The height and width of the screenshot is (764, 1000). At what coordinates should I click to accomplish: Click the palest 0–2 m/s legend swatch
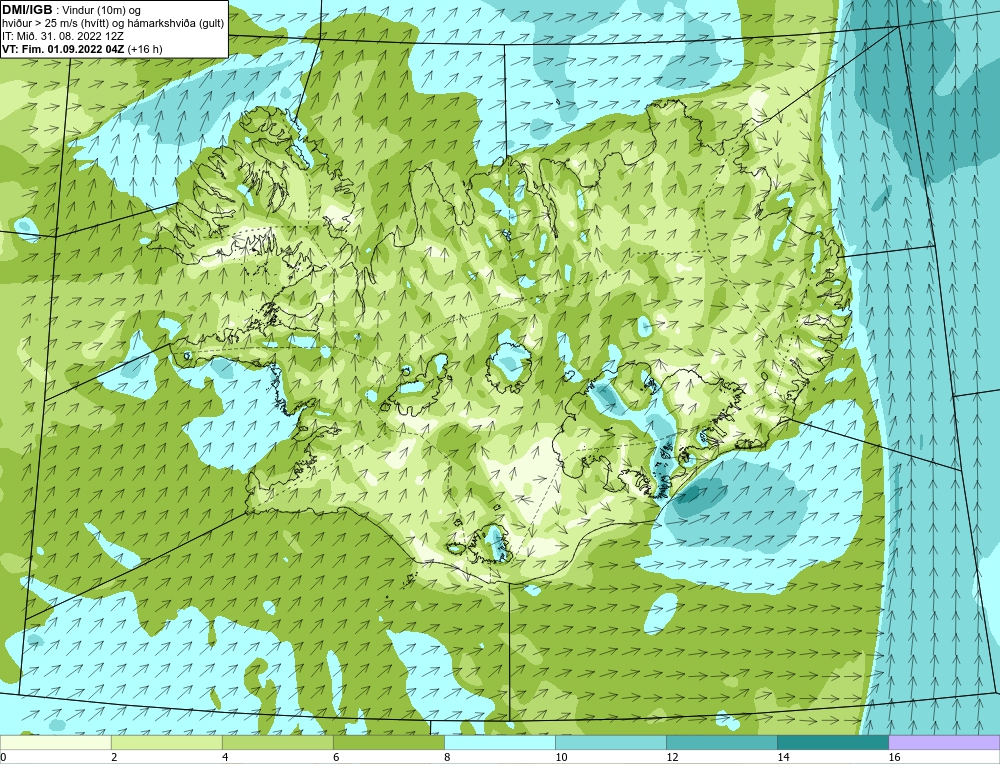(55, 742)
